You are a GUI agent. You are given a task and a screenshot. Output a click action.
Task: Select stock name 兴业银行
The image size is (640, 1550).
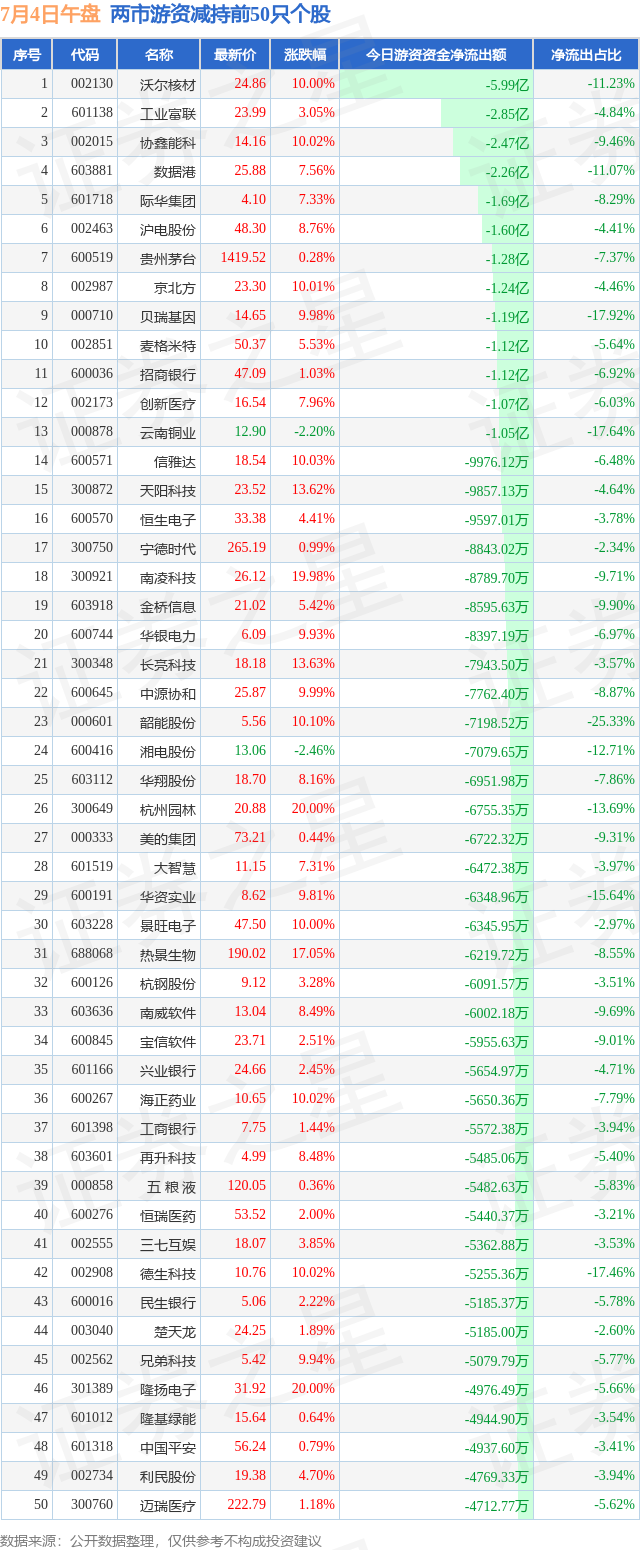point(168,1070)
